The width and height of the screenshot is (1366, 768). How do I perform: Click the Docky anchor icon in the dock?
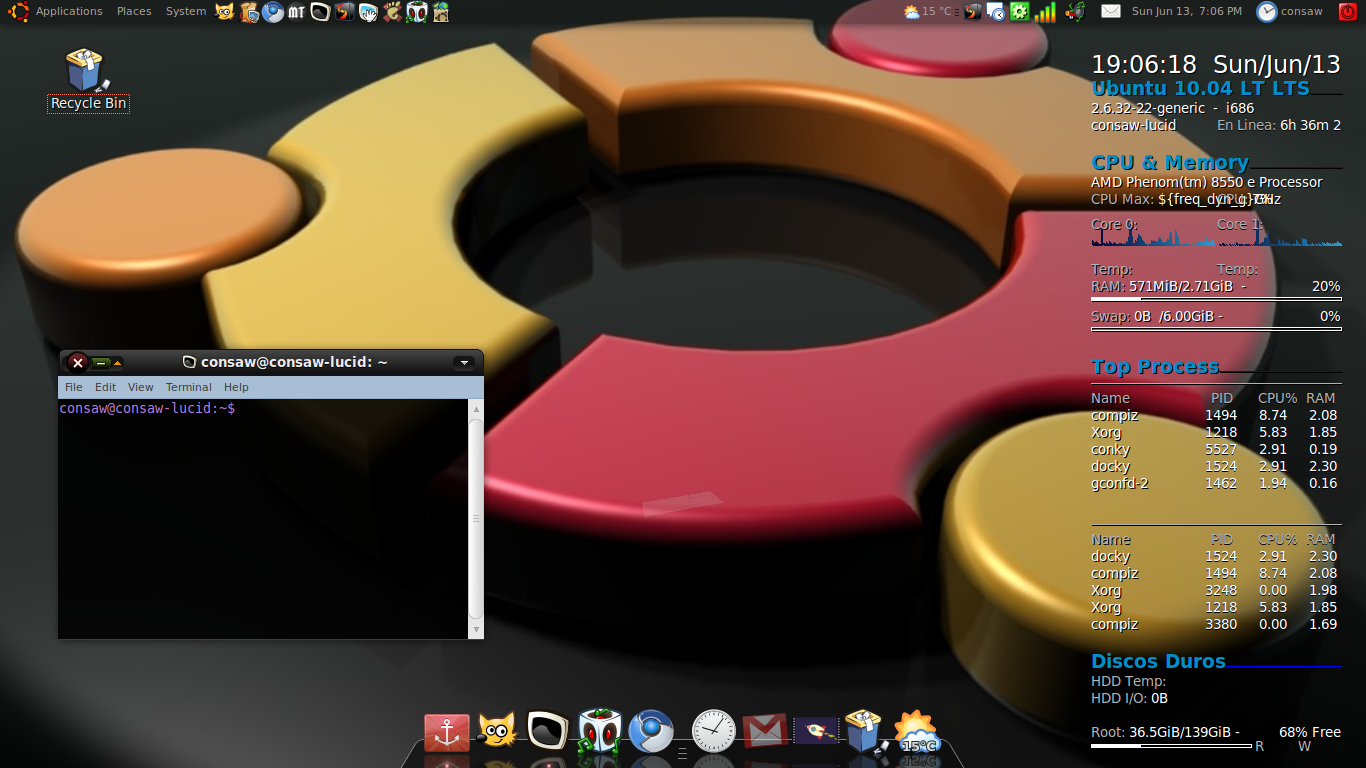(447, 733)
